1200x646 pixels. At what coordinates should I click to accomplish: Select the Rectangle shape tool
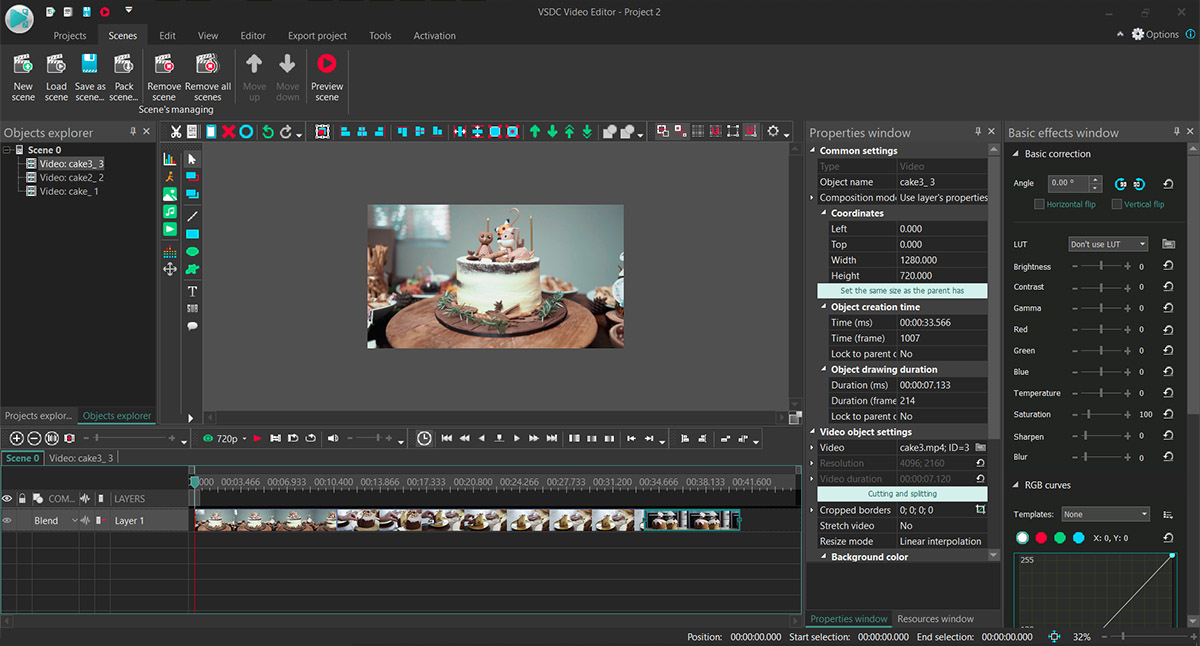click(x=192, y=232)
